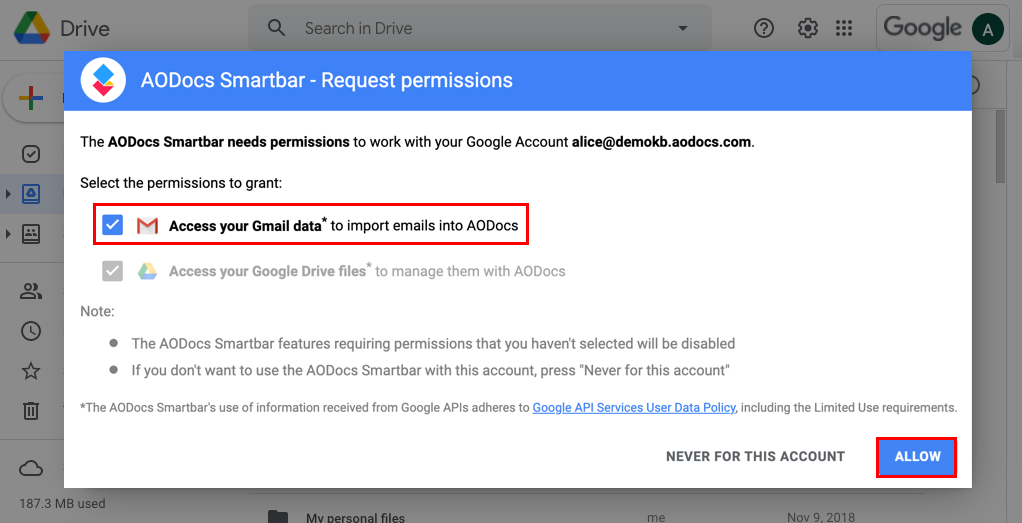Click Never For This Account button
Image resolution: width=1022 pixels, height=523 pixels.
(x=755, y=456)
